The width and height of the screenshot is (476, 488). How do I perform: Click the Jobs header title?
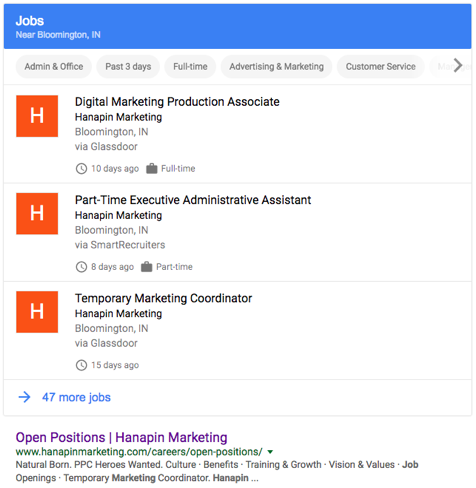coord(30,21)
